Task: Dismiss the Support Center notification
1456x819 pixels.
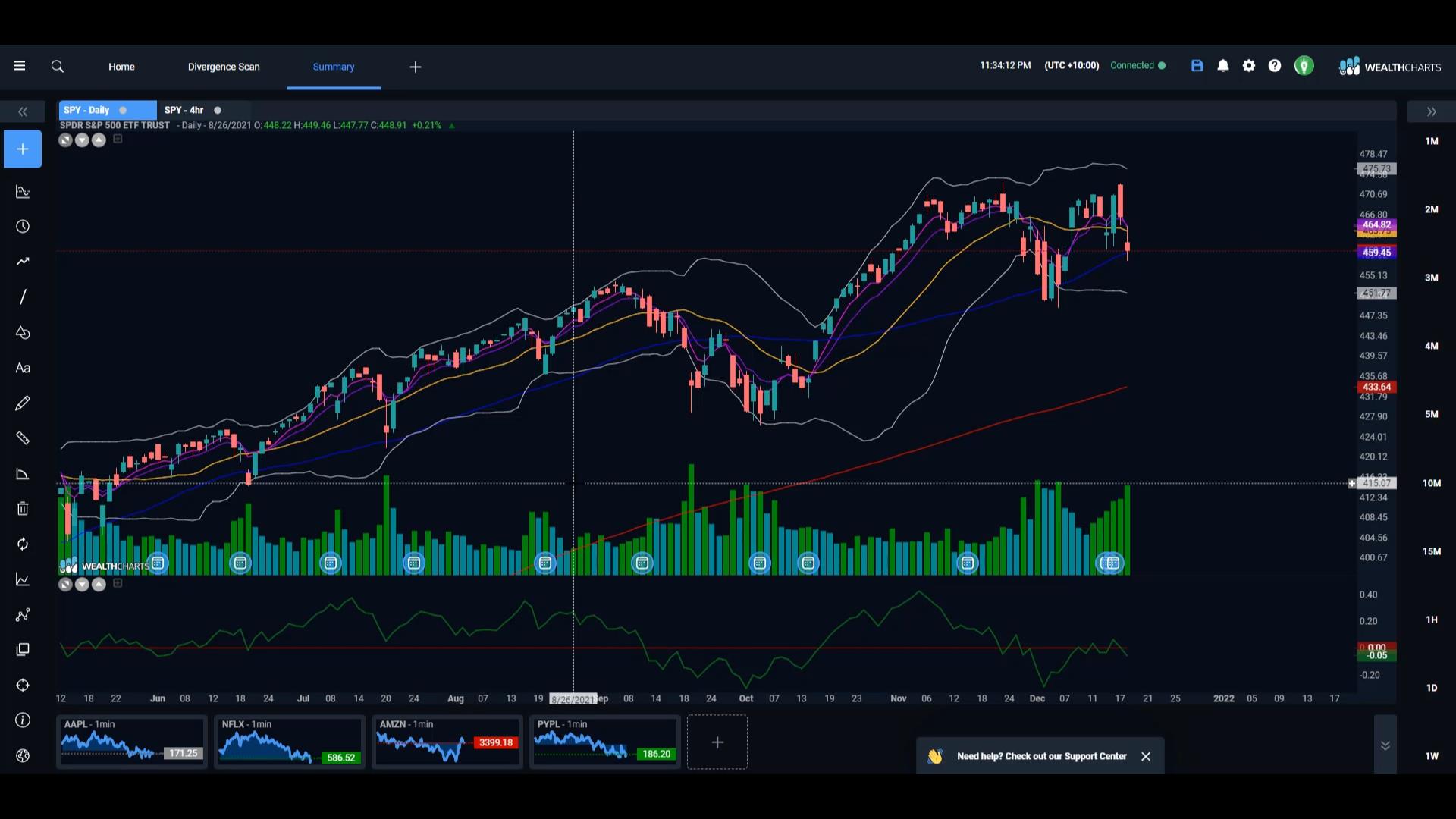Action: pos(1146,756)
